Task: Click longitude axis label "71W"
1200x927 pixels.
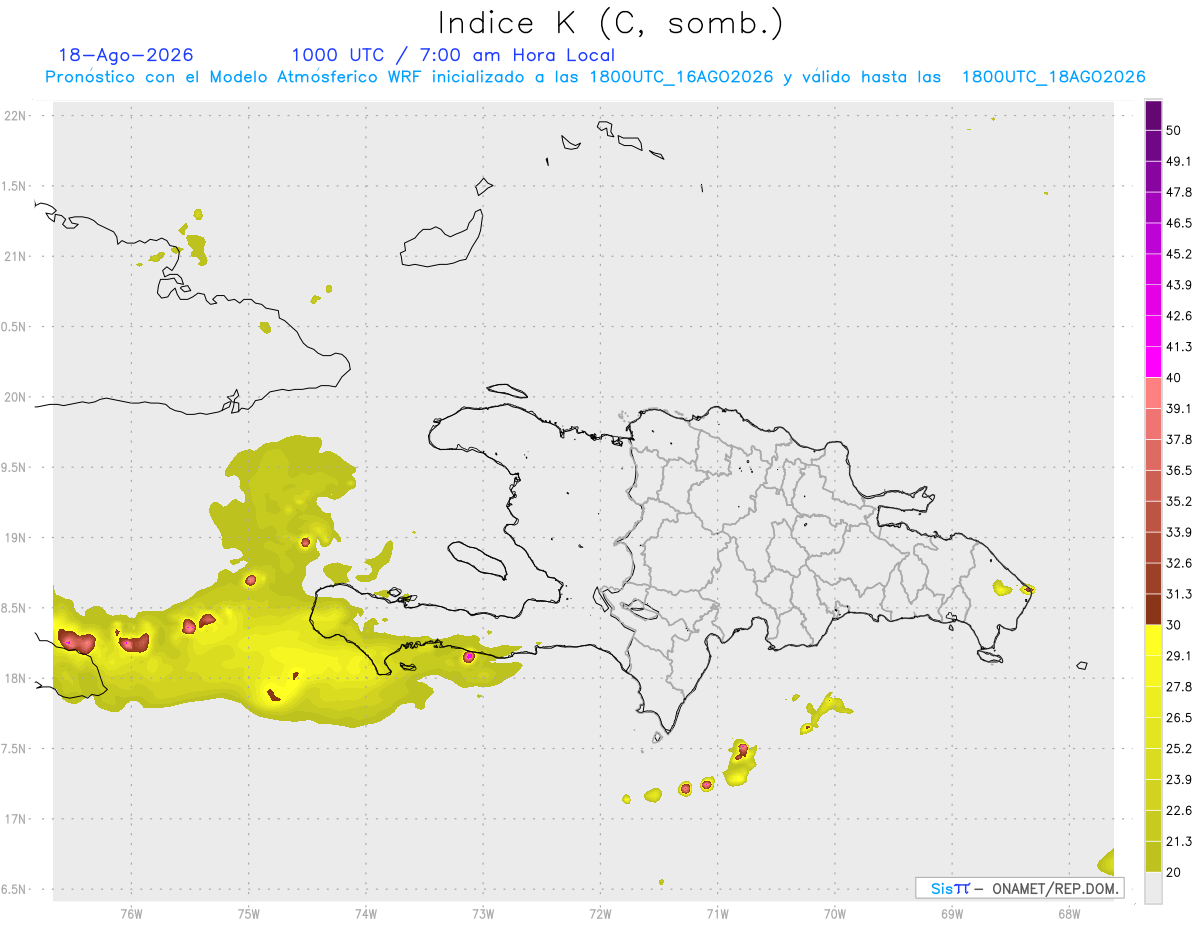Action: [x=718, y=914]
